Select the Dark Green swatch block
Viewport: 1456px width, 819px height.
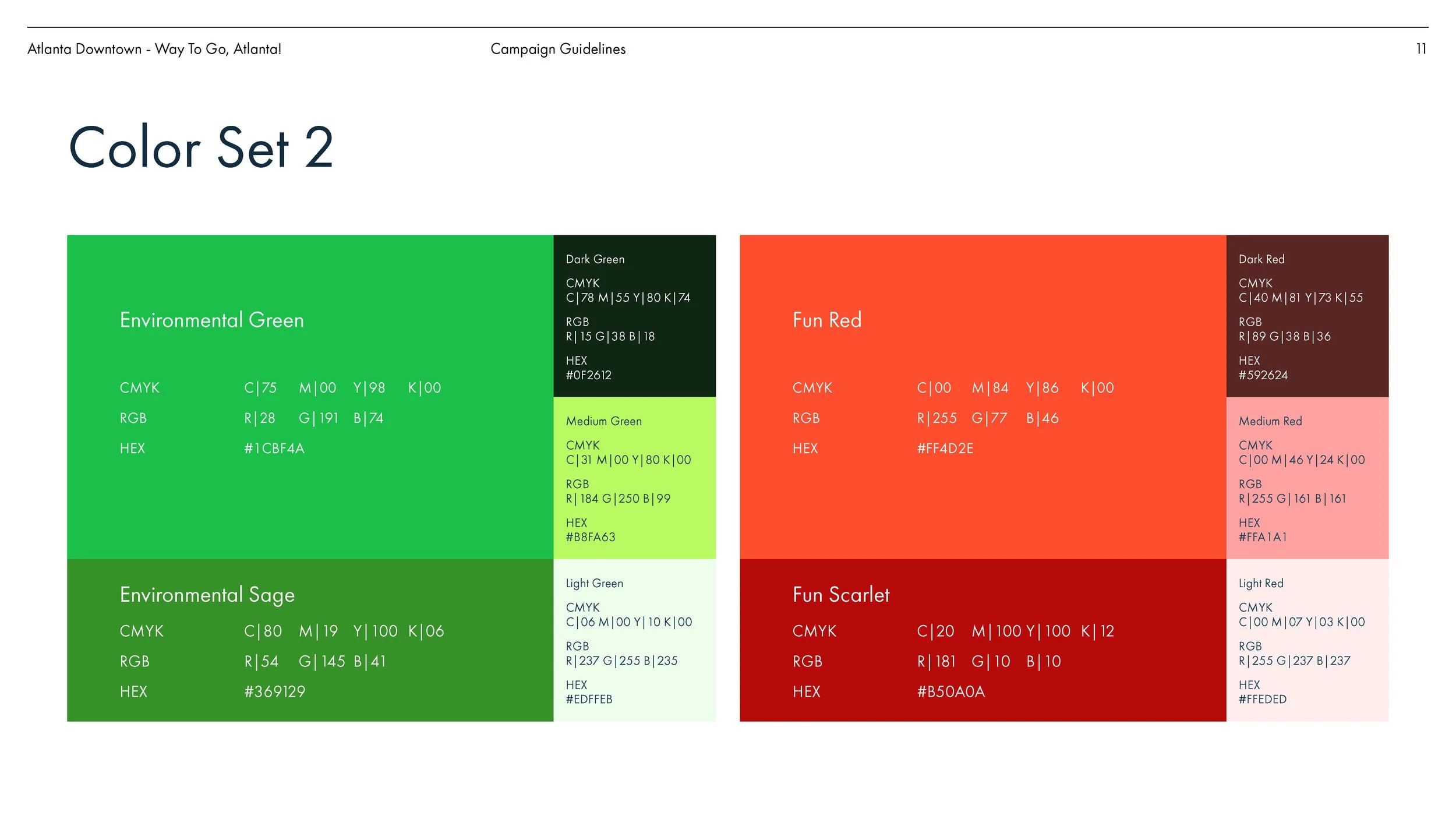pyautogui.click(x=634, y=316)
